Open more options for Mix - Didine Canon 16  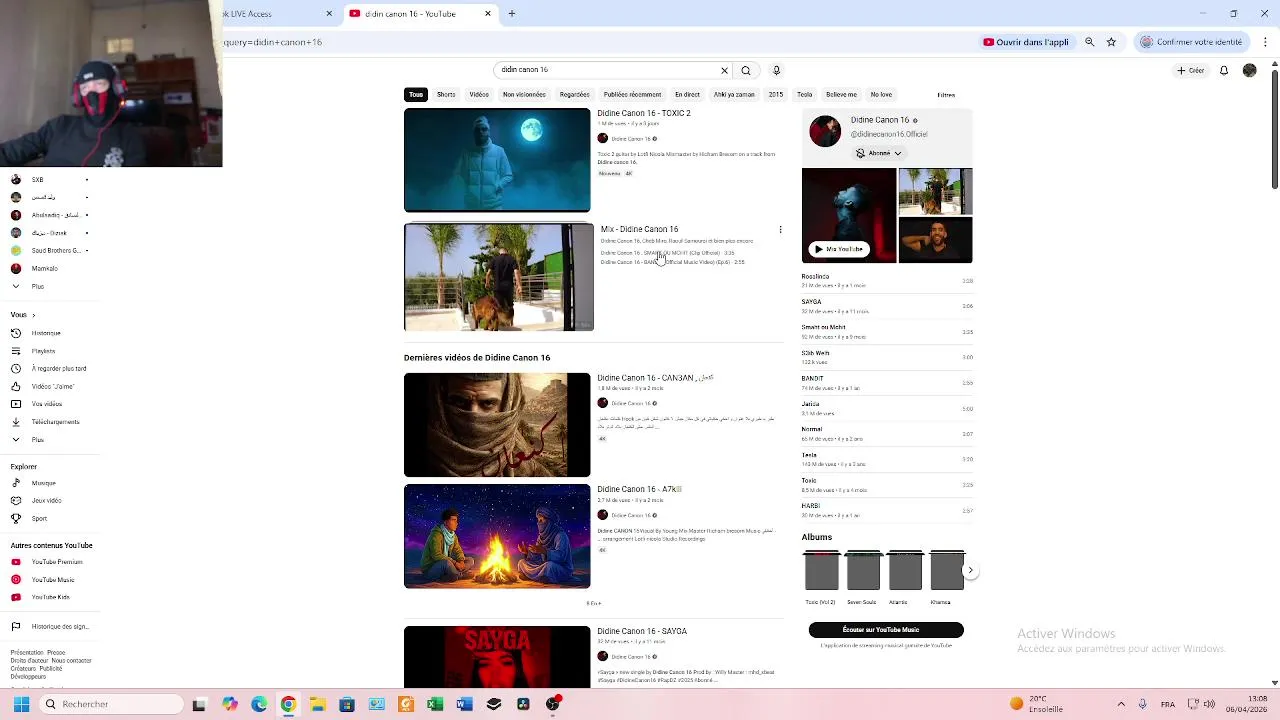click(780, 229)
